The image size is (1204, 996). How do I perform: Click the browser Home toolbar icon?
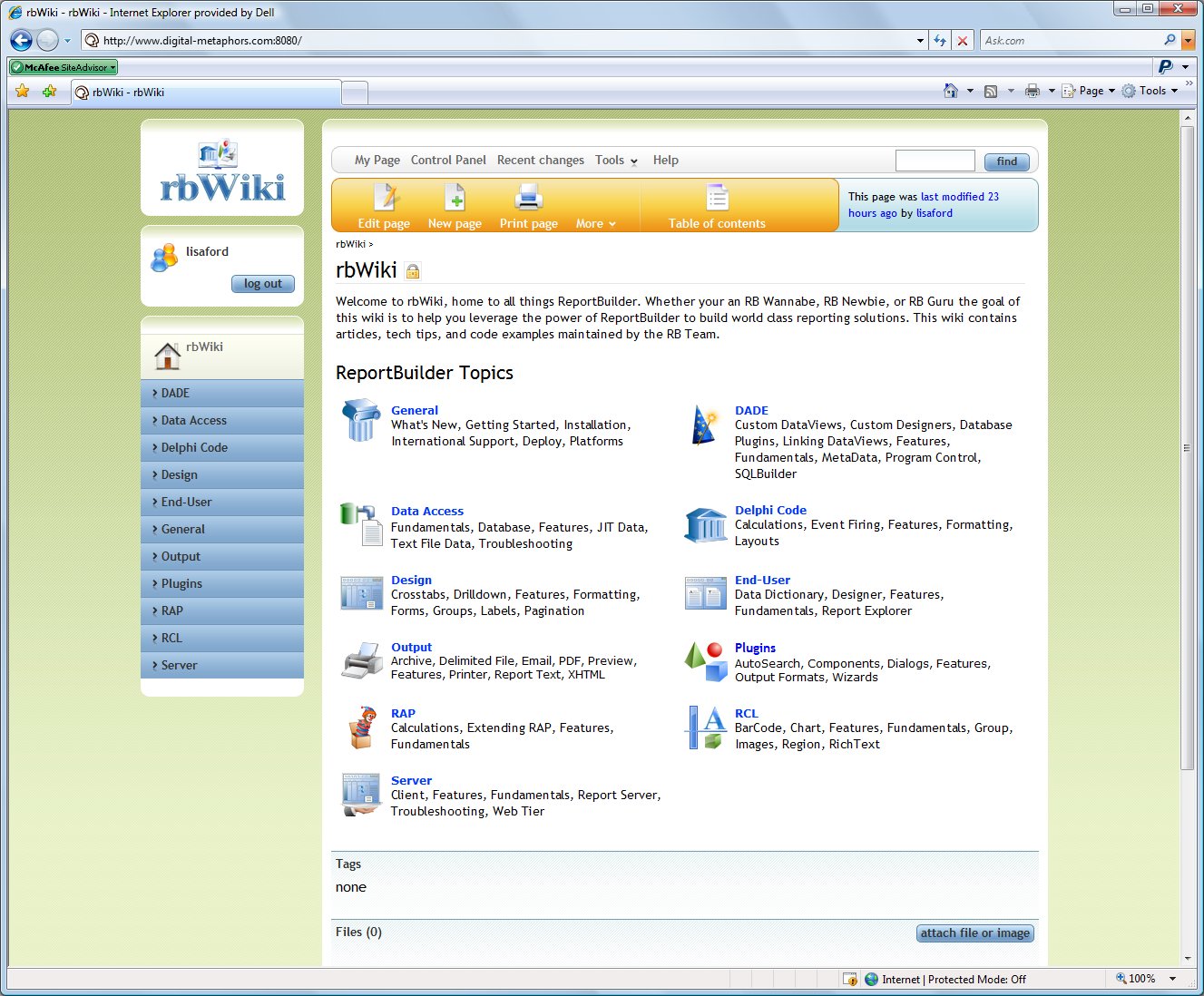pyautogui.click(x=951, y=91)
